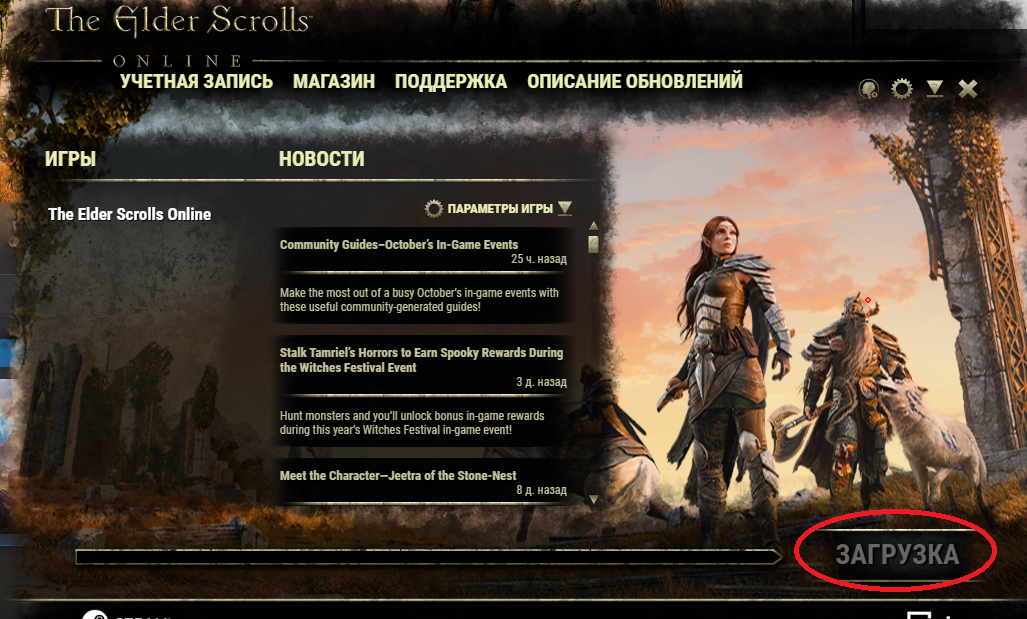
Task: Open the account profile head icon
Action: click(x=868, y=88)
